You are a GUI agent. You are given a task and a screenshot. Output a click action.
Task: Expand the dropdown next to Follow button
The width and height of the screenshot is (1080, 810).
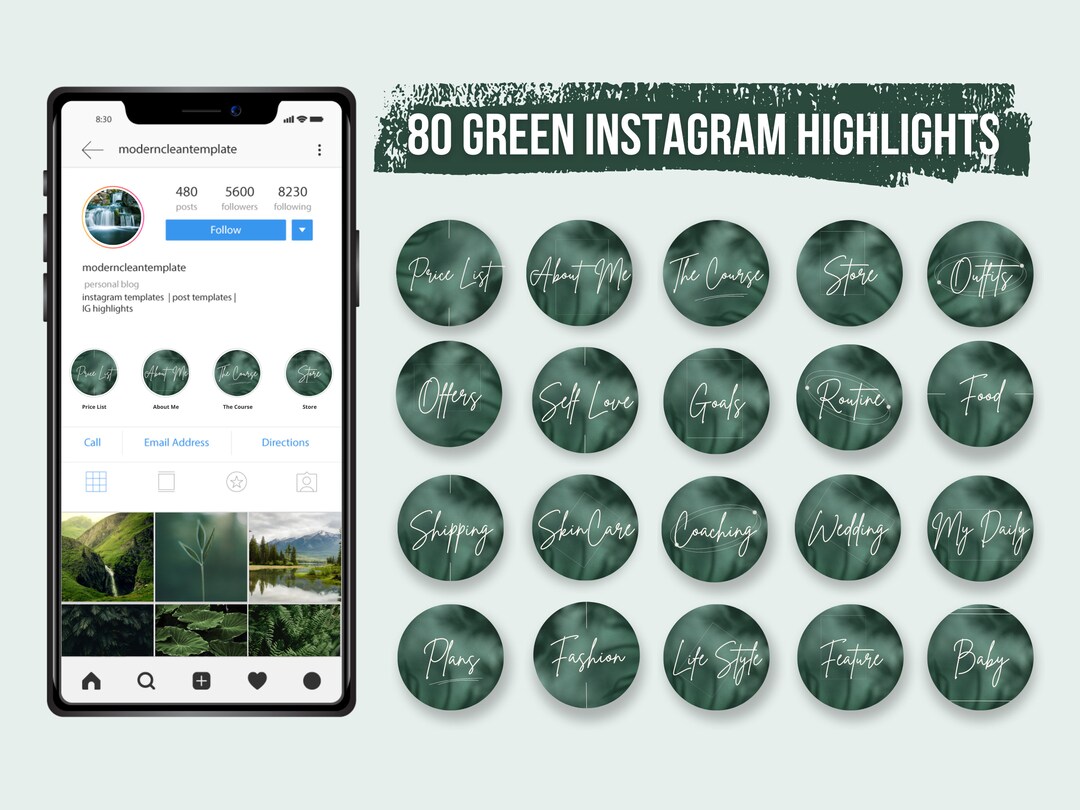(302, 230)
